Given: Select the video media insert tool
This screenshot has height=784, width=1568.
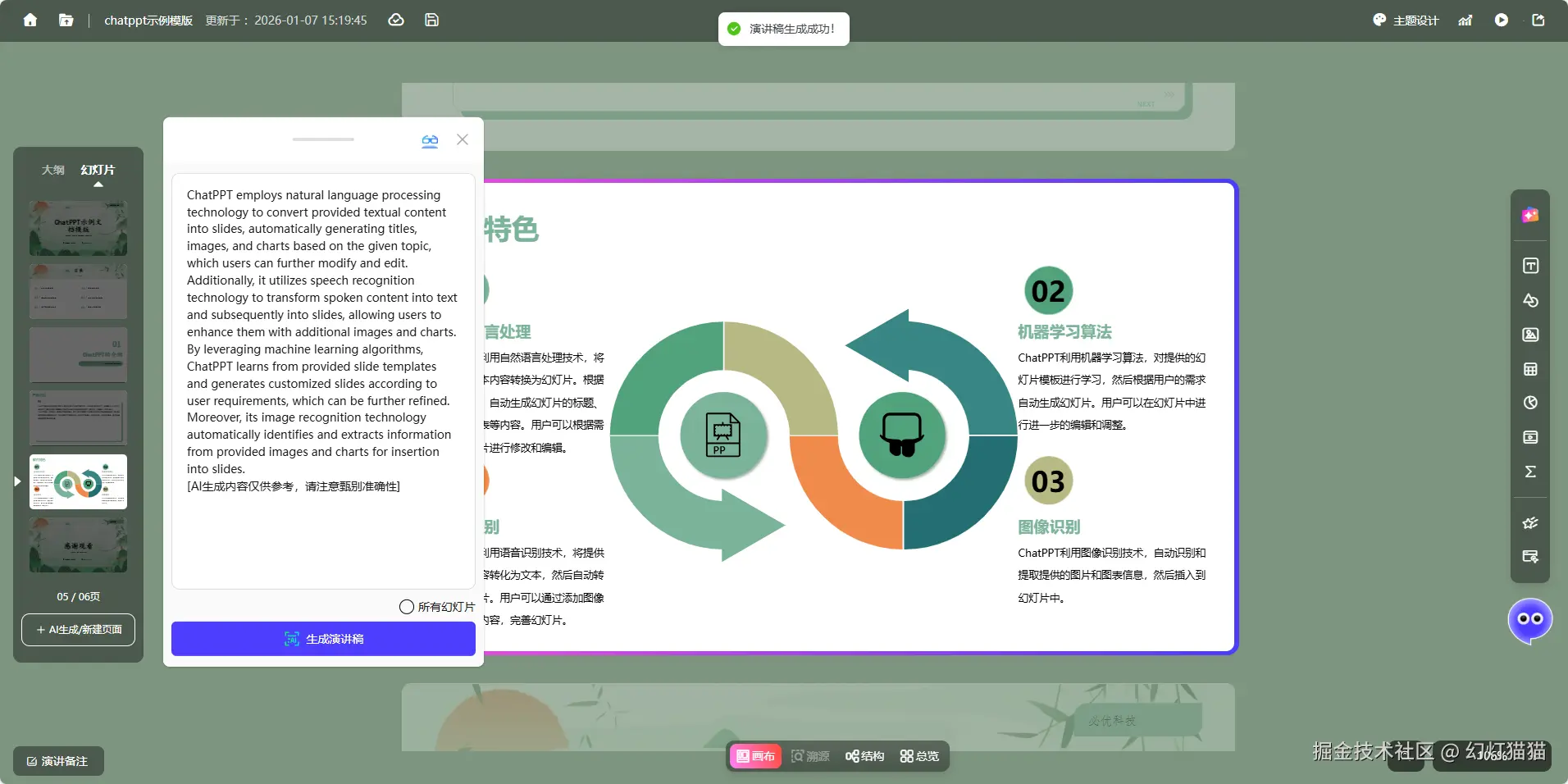Looking at the screenshot, I should (x=1530, y=437).
